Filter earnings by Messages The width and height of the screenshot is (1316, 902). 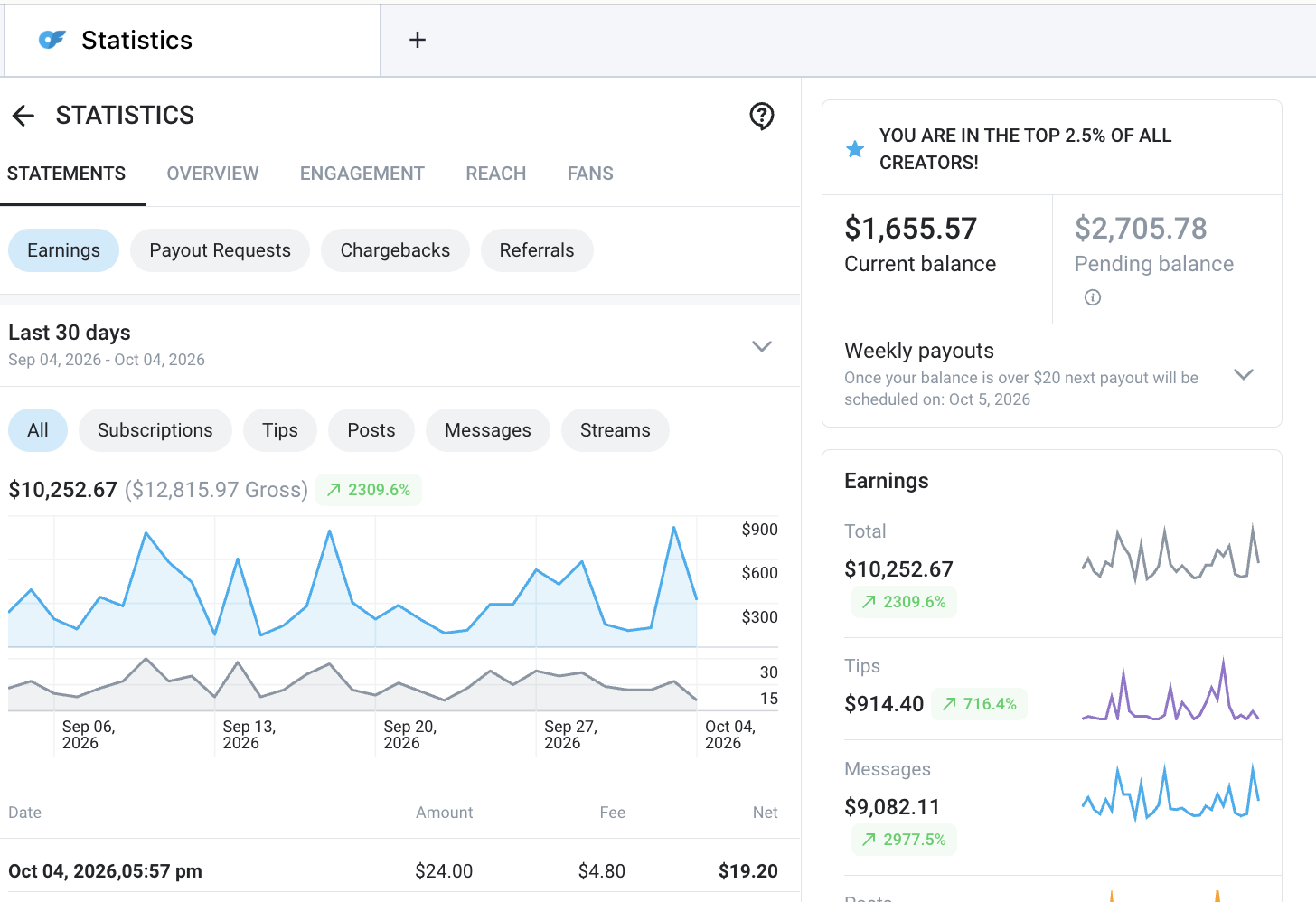tap(488, 430)
